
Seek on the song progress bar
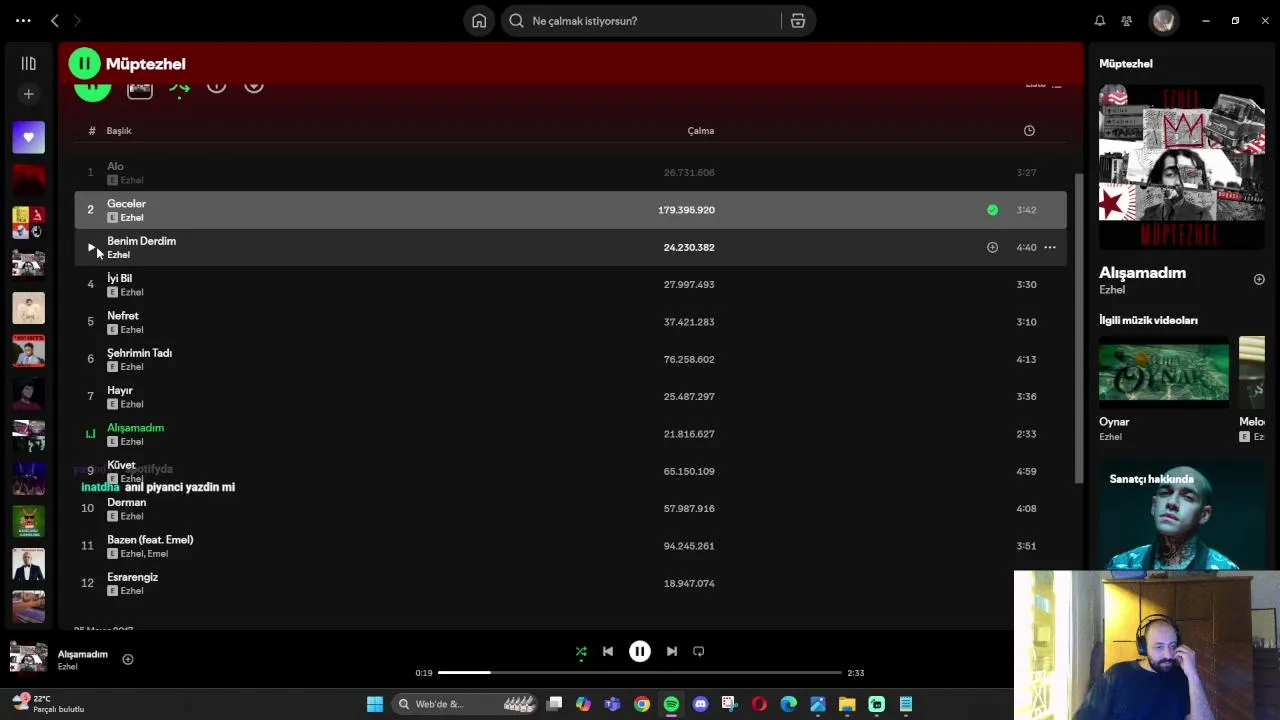click(640, 673)
